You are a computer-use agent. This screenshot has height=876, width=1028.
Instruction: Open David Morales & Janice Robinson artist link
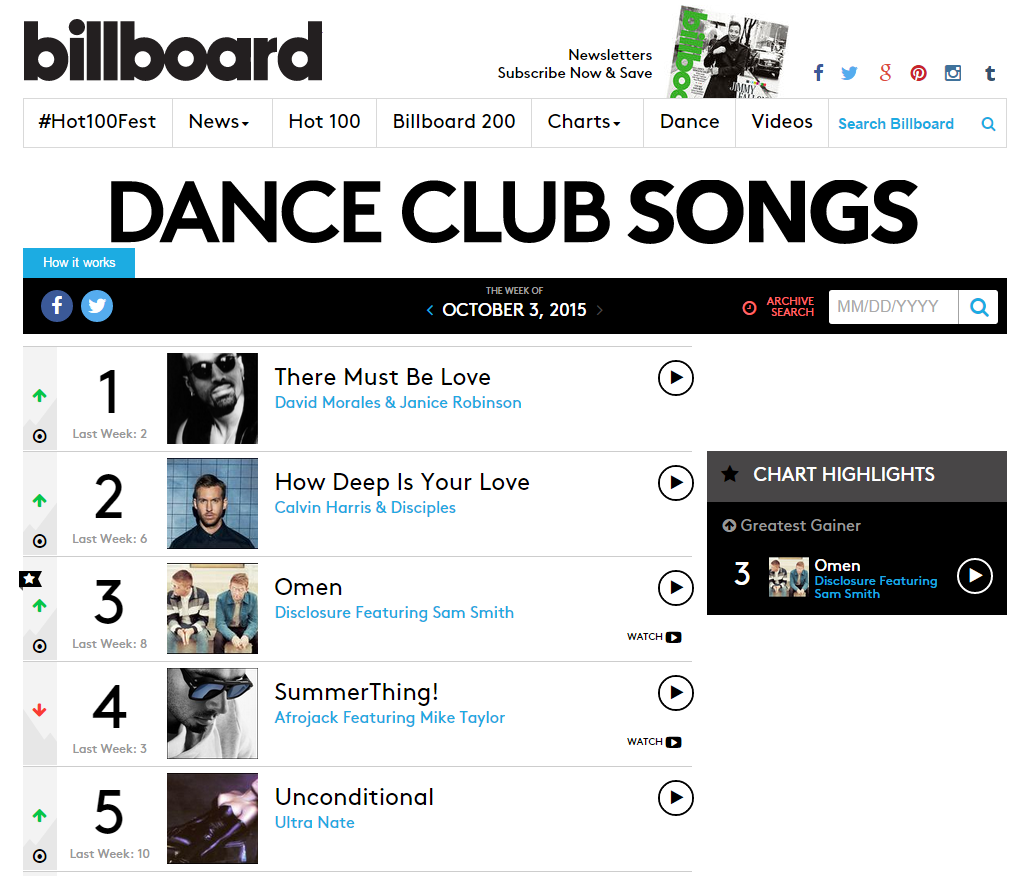click(x=398, y=403)
